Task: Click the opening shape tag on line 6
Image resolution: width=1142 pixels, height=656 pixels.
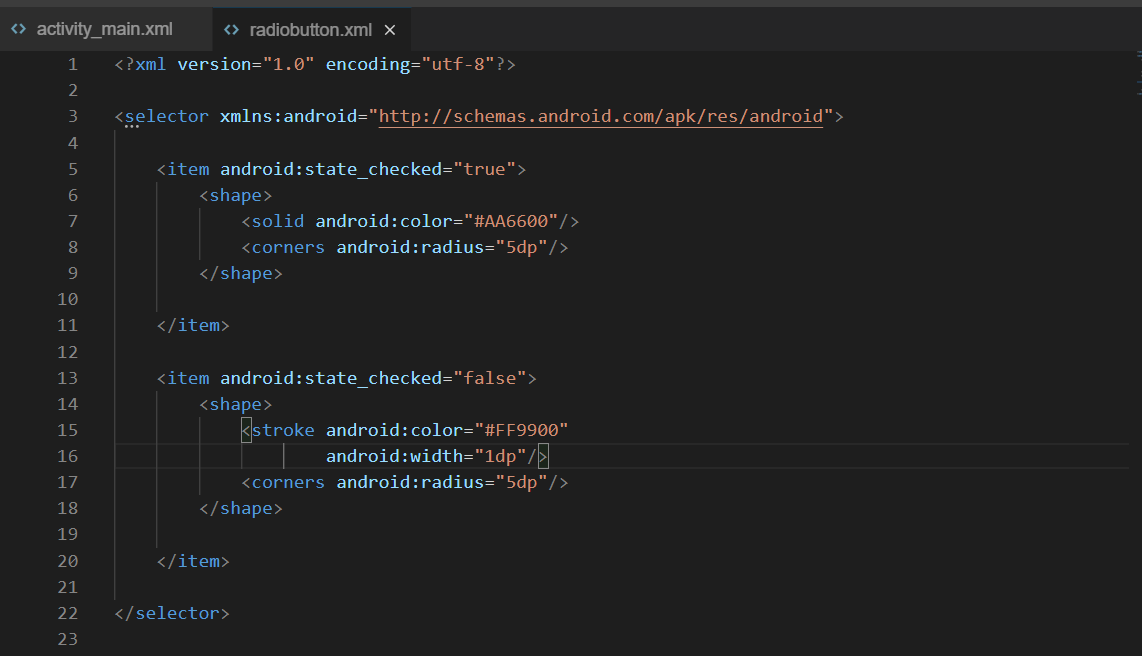Action: point(236,195)
